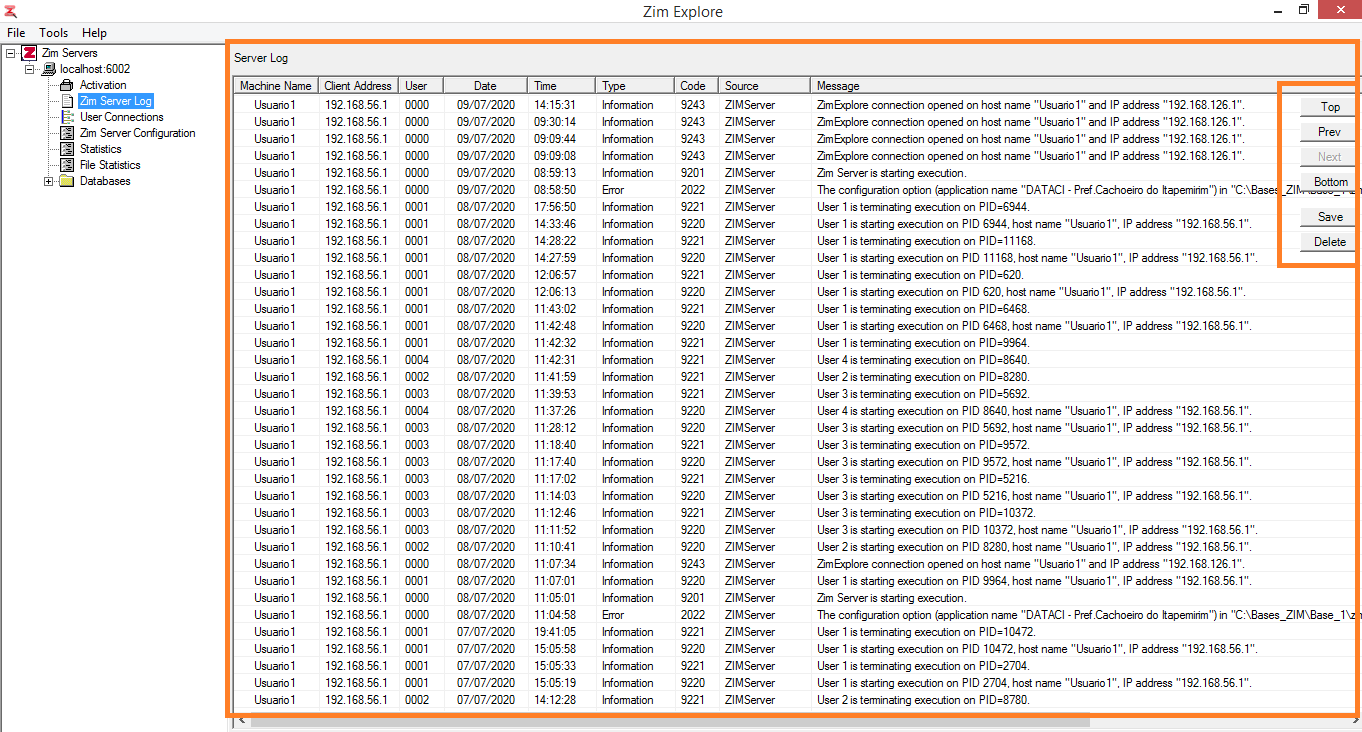
Task: Open the Help menu
Action: coord(94,33)
